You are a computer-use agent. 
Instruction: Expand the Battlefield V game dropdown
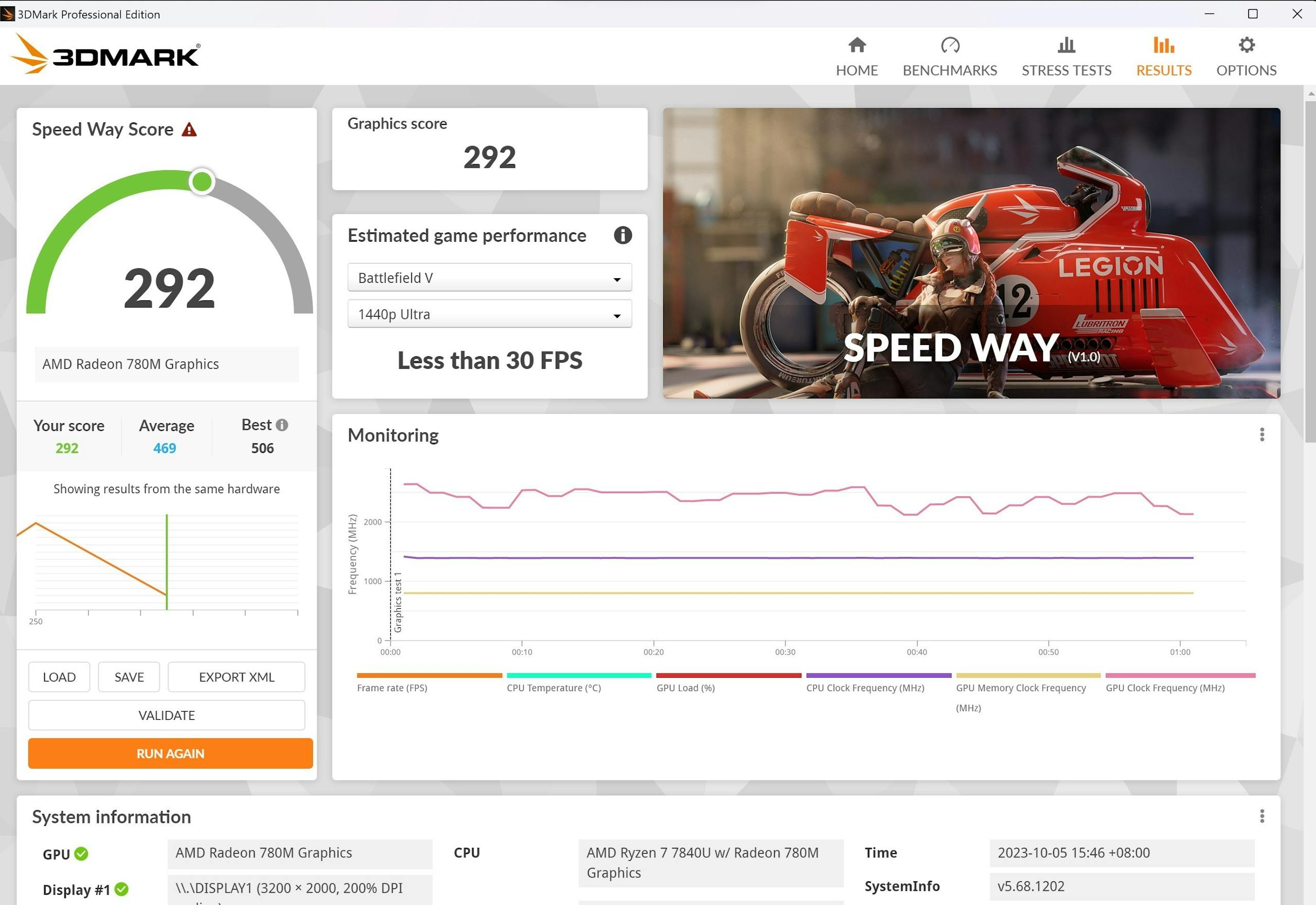click(489, 278)
